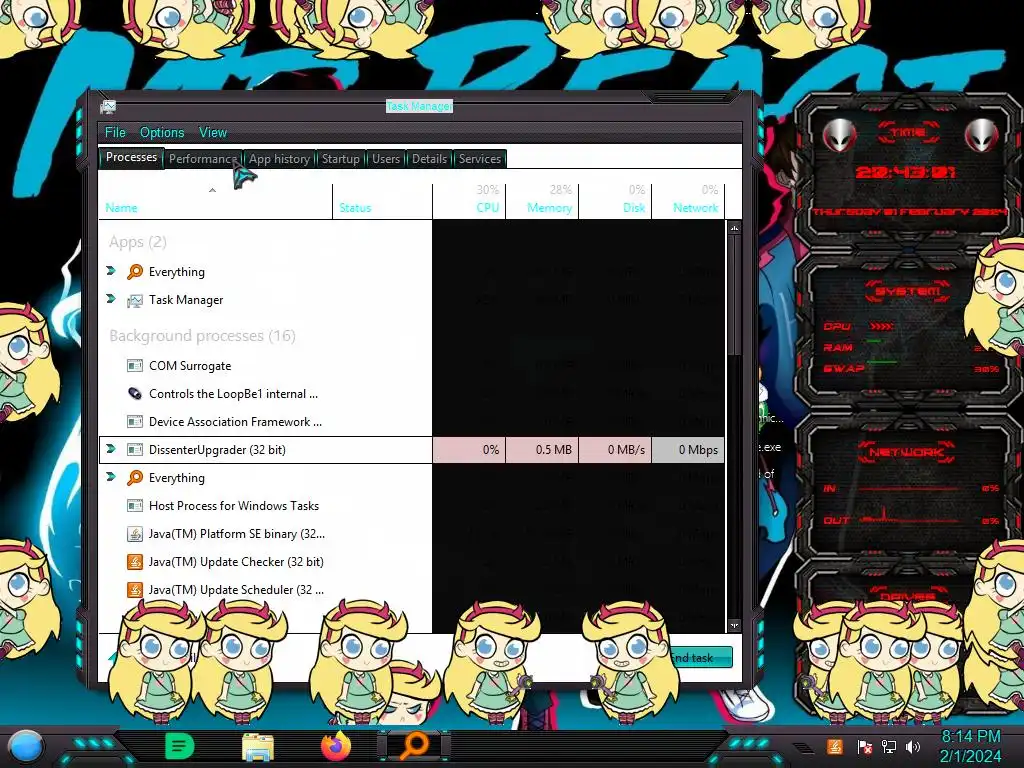
Task: Open the File menu
Action: click(115, 132)
